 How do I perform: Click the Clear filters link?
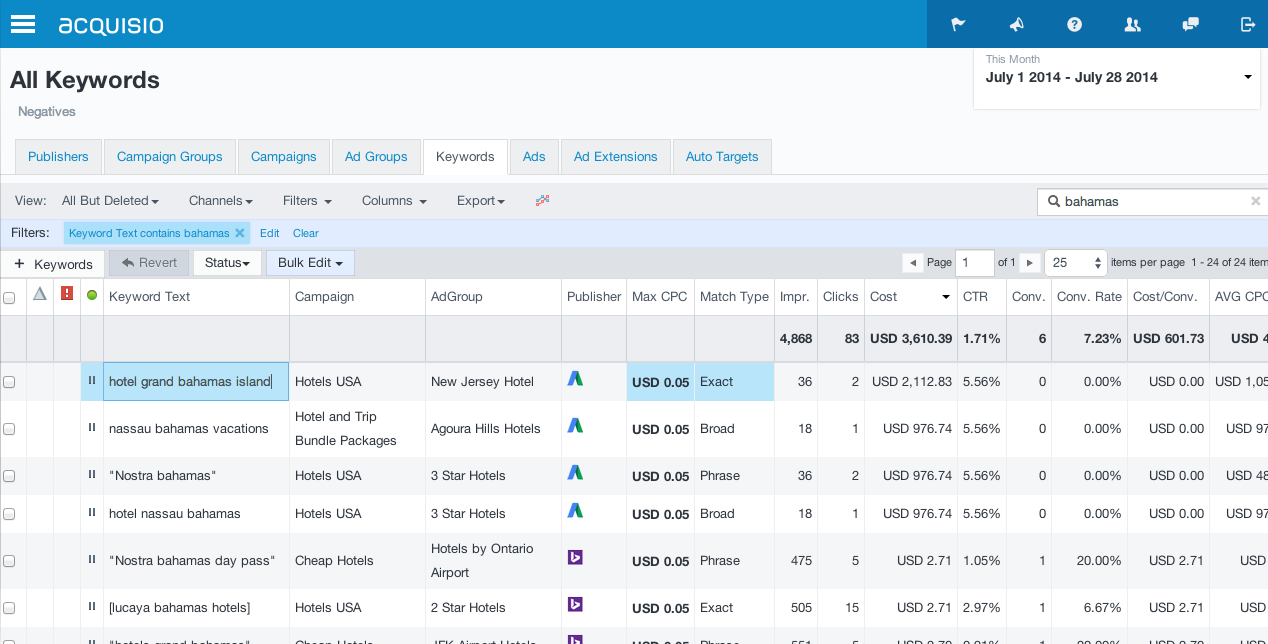tap(306, 233)
